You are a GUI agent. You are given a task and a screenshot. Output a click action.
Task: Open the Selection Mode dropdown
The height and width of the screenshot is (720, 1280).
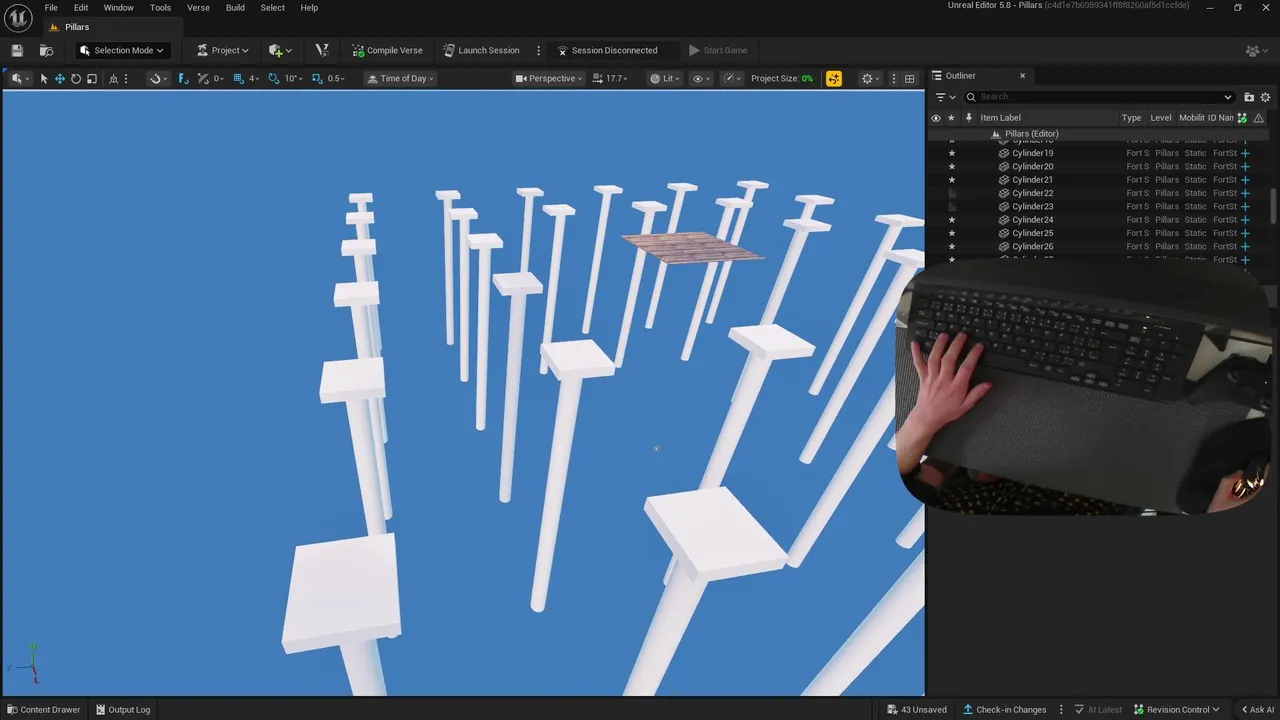click(x=121, y=50)
